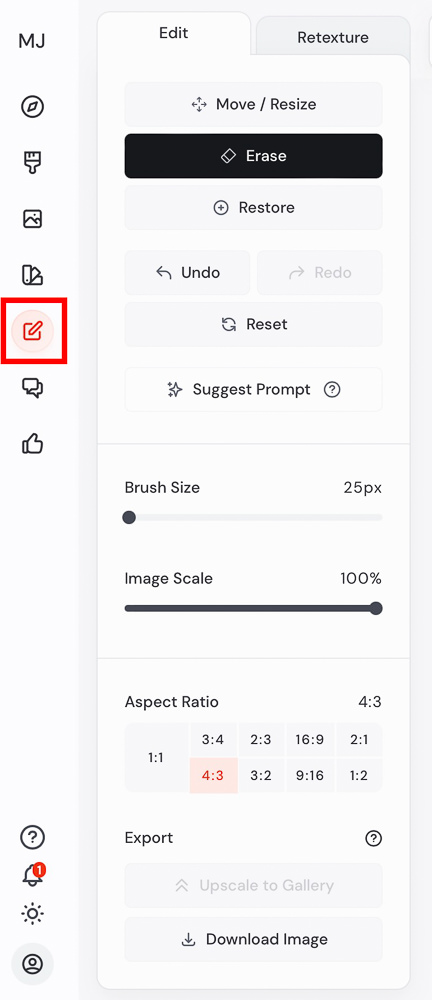Open the Explore compass icon
This screenshot has height=1000, width=432.
(33, 107)
